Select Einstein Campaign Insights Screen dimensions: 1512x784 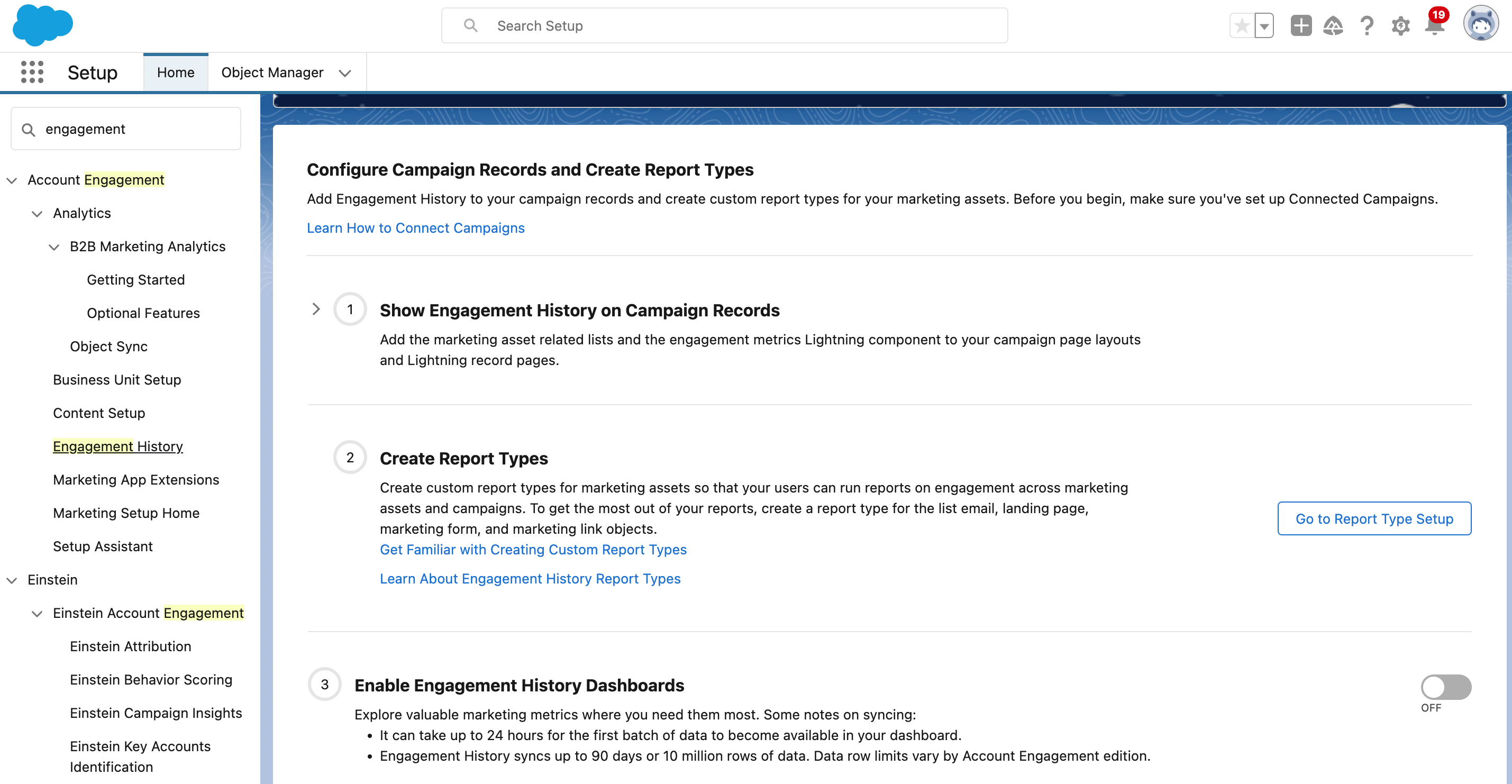click(156, 714)
